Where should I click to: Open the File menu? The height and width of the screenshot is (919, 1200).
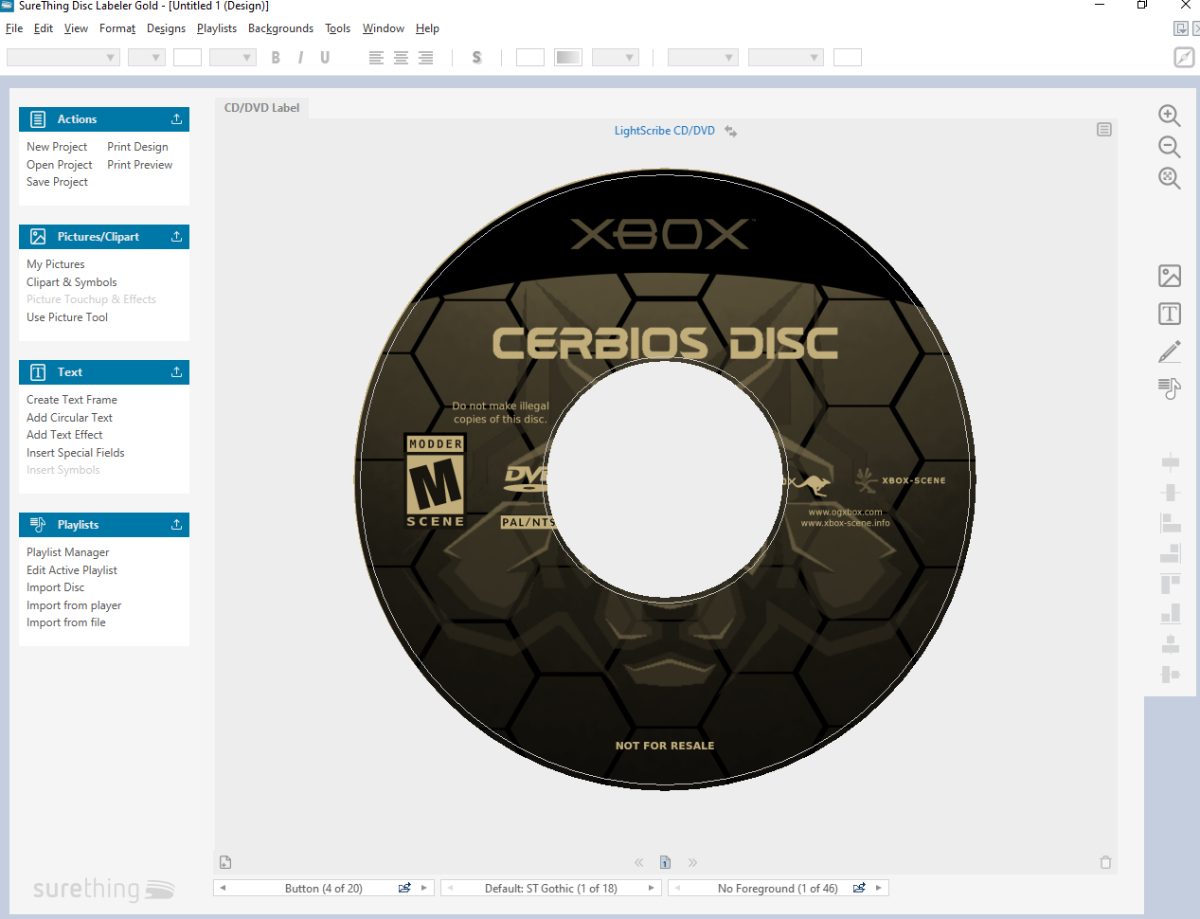click(x=14, y=28)
